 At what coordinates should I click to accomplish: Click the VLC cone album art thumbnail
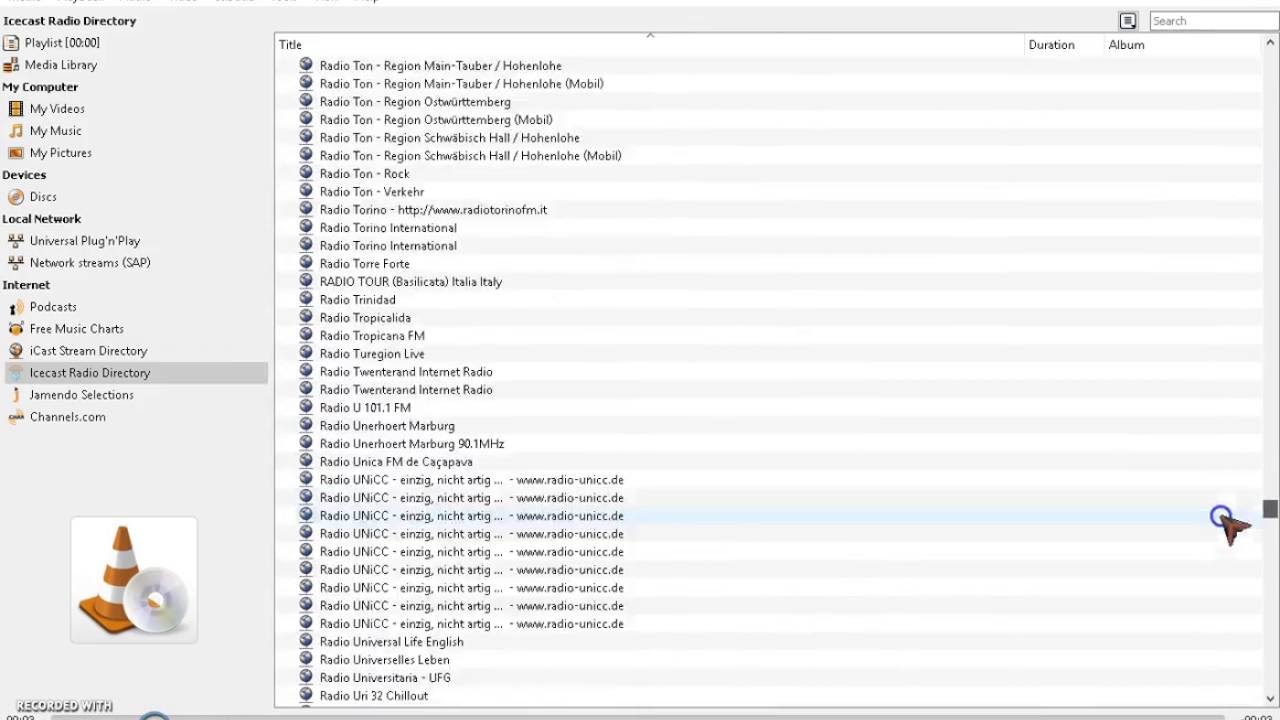click(x=134, y=580)
